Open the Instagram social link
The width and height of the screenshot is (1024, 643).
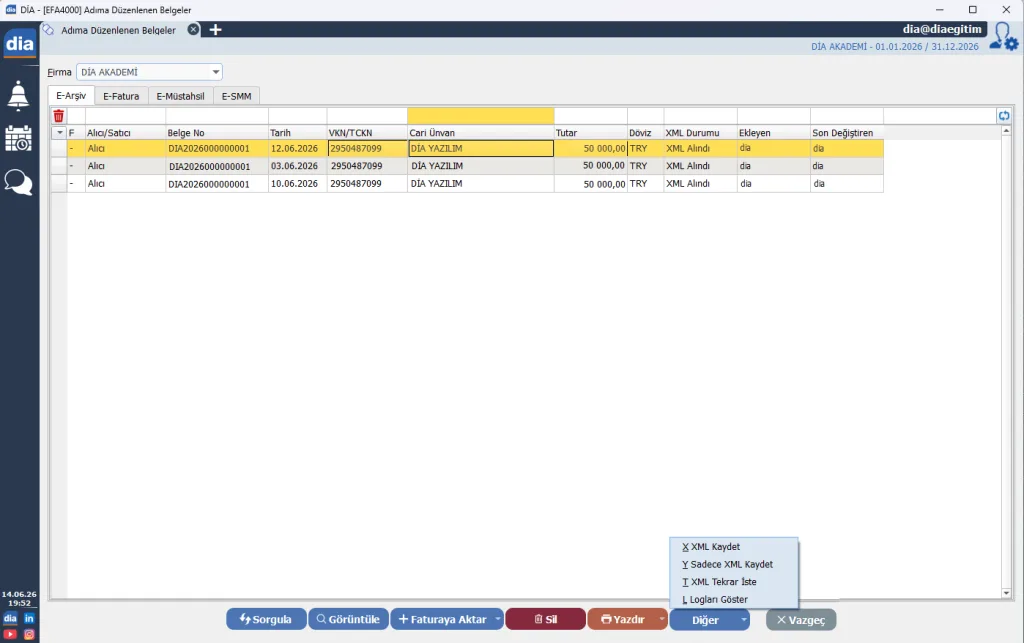point(29,634)
